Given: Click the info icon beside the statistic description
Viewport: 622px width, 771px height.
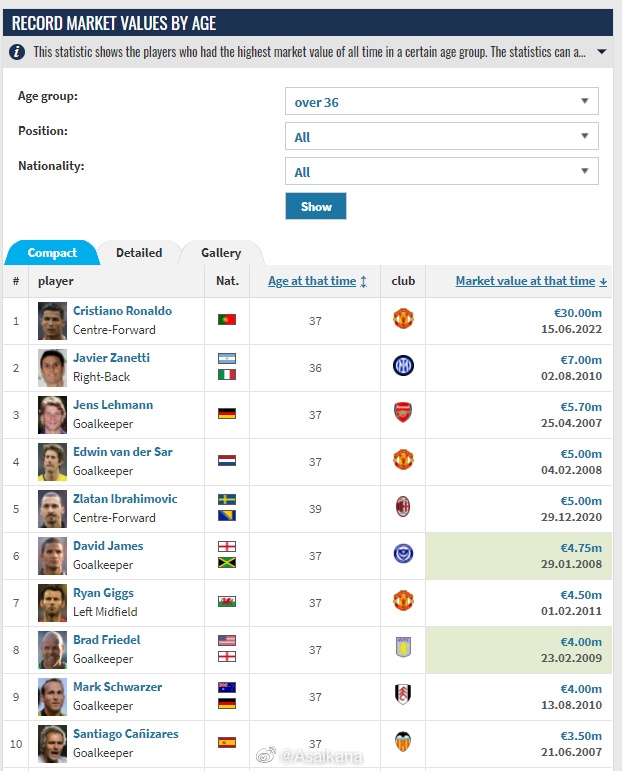Looking at the screenshot, I should (x=17, y=52).
